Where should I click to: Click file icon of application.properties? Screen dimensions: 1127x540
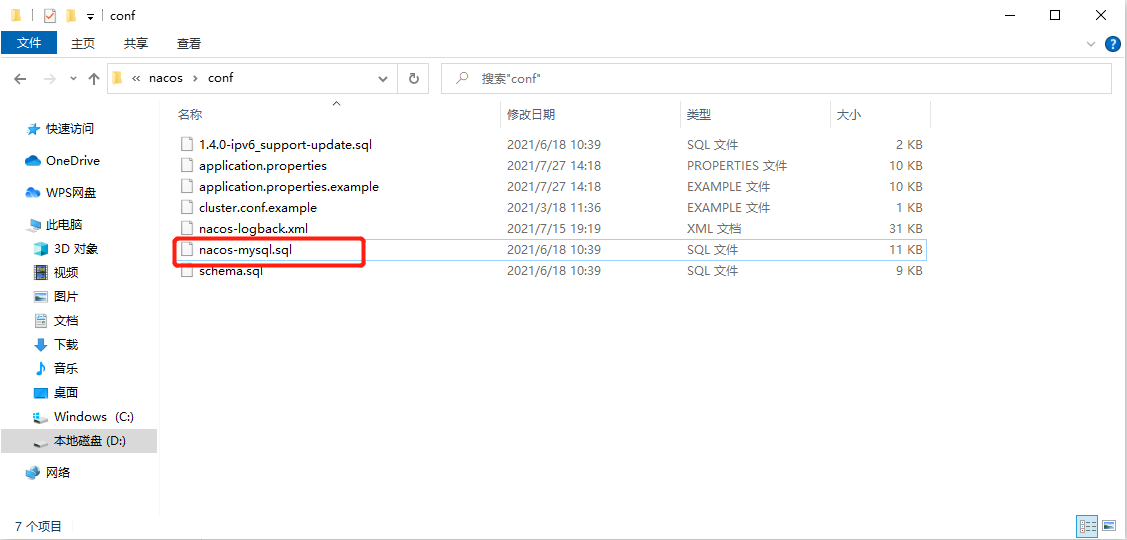coord(187,165)
